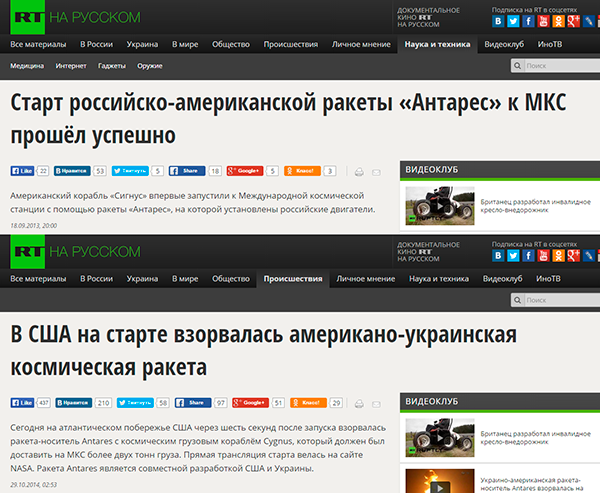600x493 pixels.
Task: Open ИноТВ in the lower page navigation
Action: pos(548,279)
